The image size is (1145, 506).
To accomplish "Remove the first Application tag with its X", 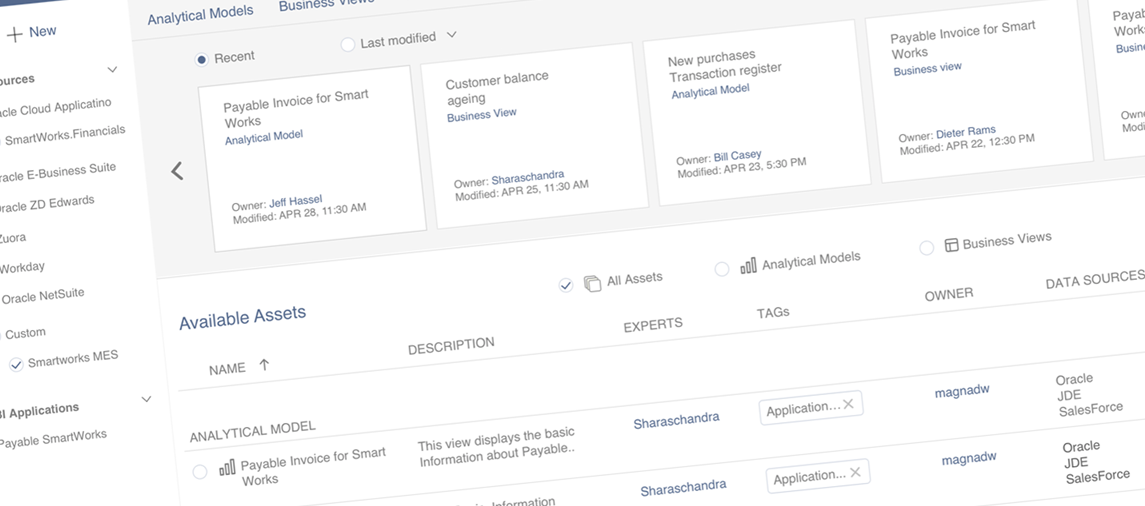I will (849, 404).
